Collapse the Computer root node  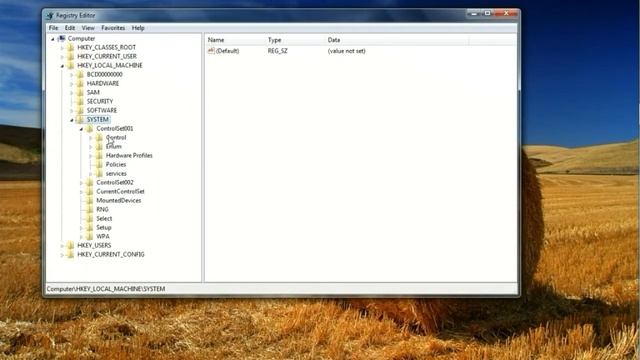(53, 39)
